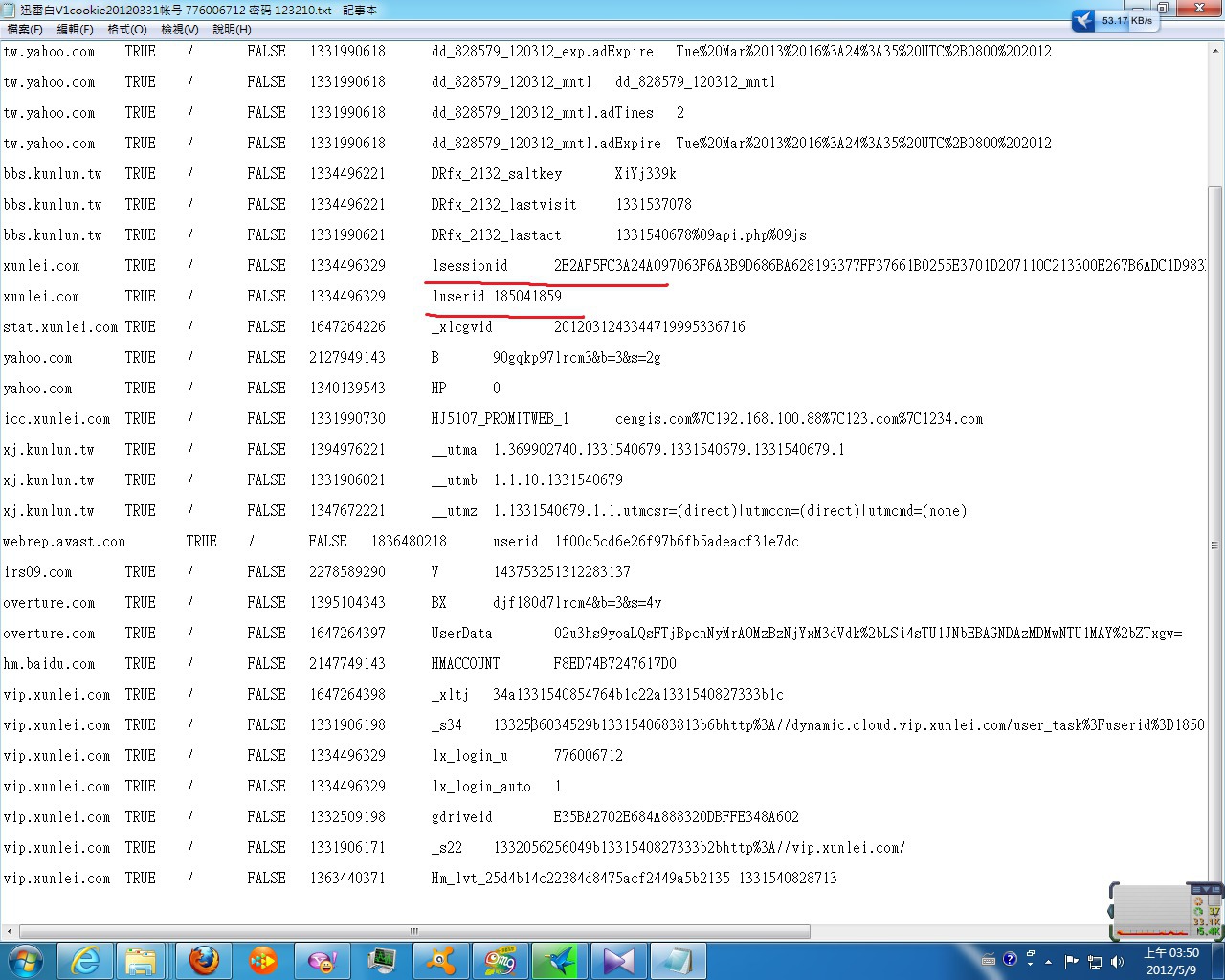Click the 53.17 KB/s speed readout
Image resolution: width=1225 pixels, height=980 pixels.
(1126, 20)
